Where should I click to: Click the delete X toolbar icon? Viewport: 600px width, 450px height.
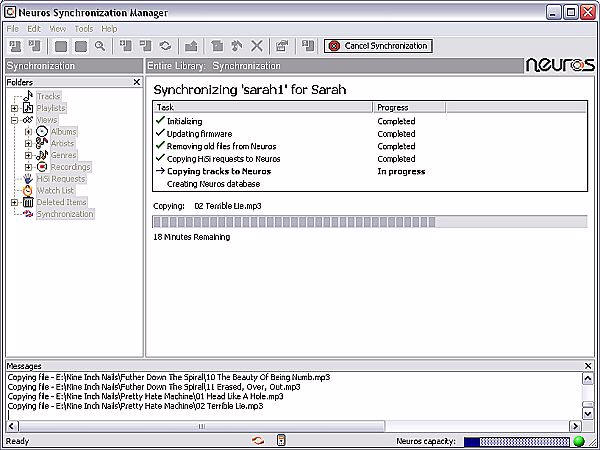(x=257, y=46)
